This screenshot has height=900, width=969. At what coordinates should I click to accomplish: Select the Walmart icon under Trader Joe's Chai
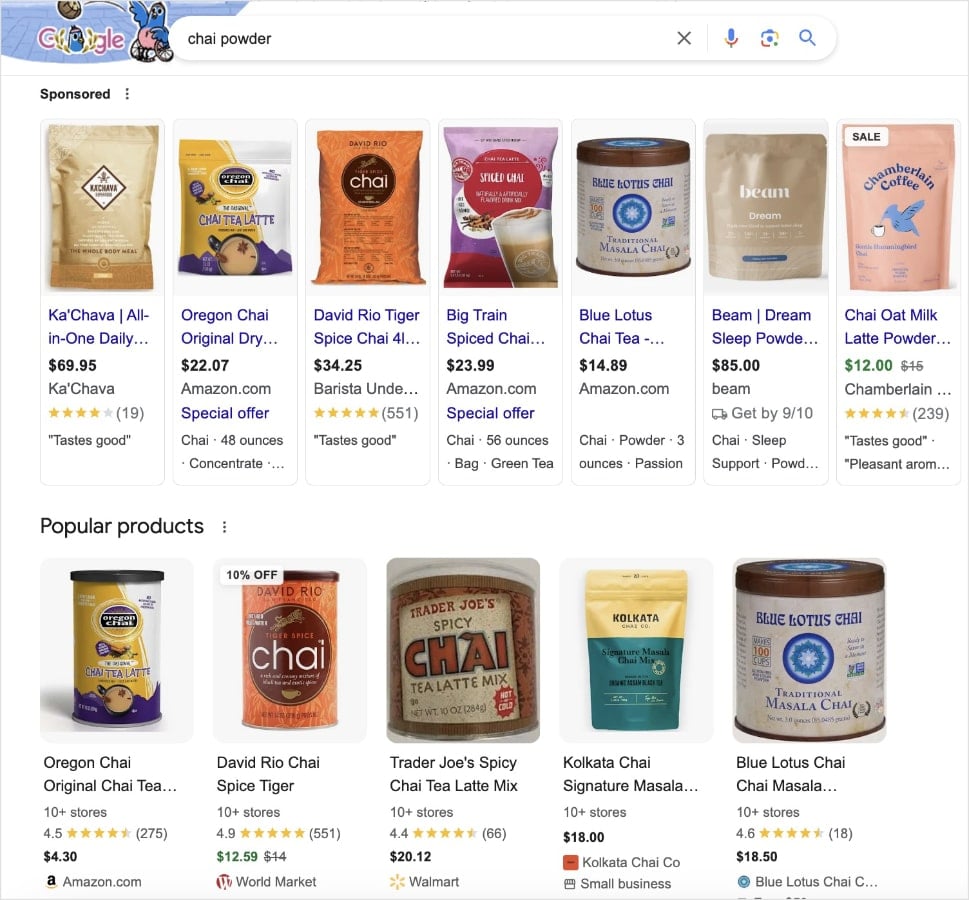(396, 884)
